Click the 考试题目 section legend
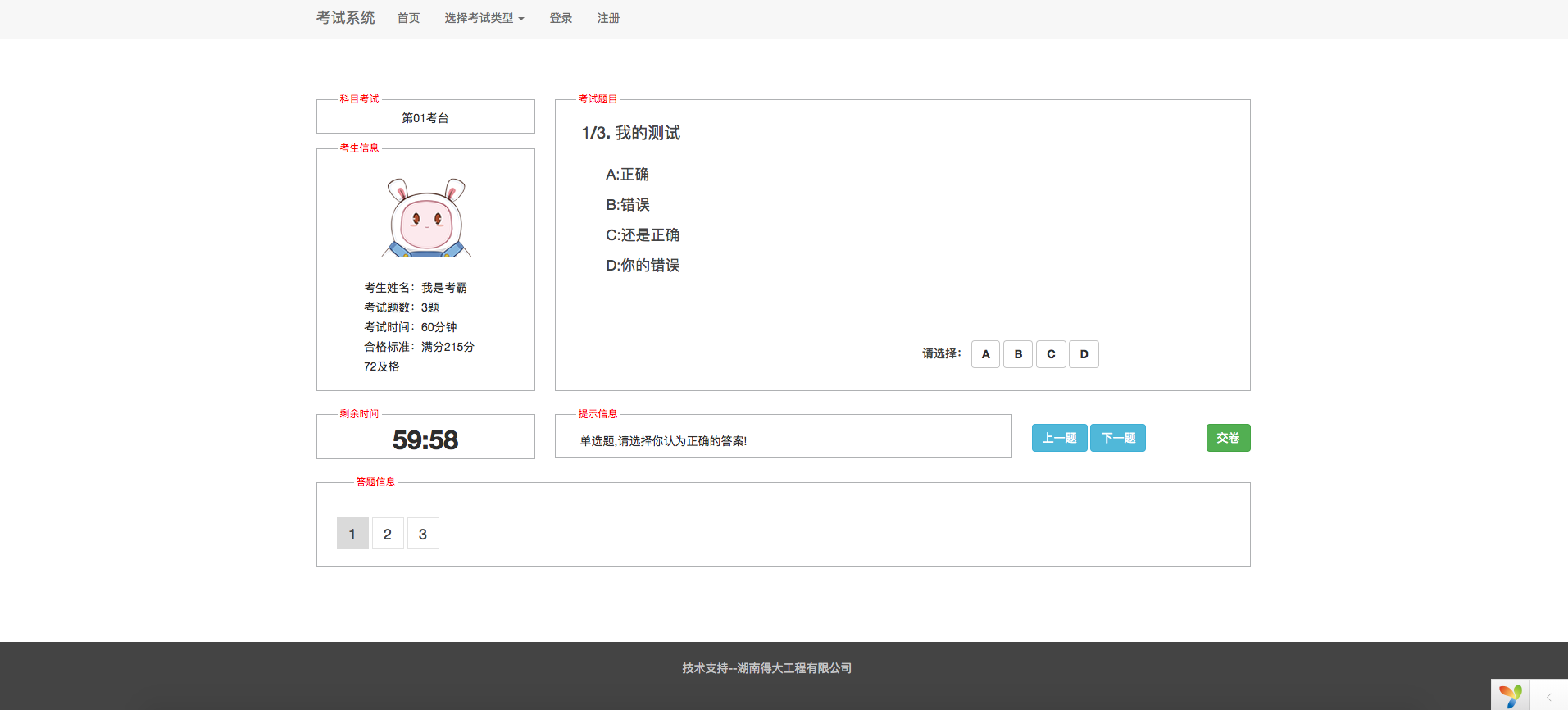Screen dimensions: 1568x710 tap(598, 99)
